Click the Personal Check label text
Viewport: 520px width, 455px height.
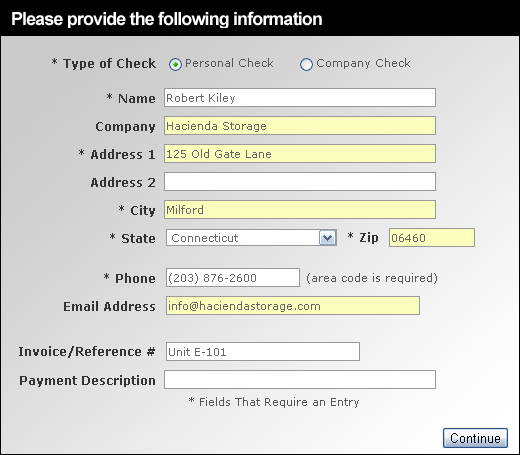(229, 63)
